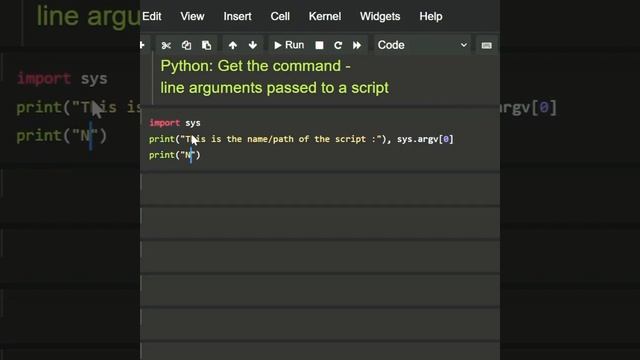Open the Edit menu
Image resolution: width=640 pixels, height=360 pixels.
coord(151,16)
